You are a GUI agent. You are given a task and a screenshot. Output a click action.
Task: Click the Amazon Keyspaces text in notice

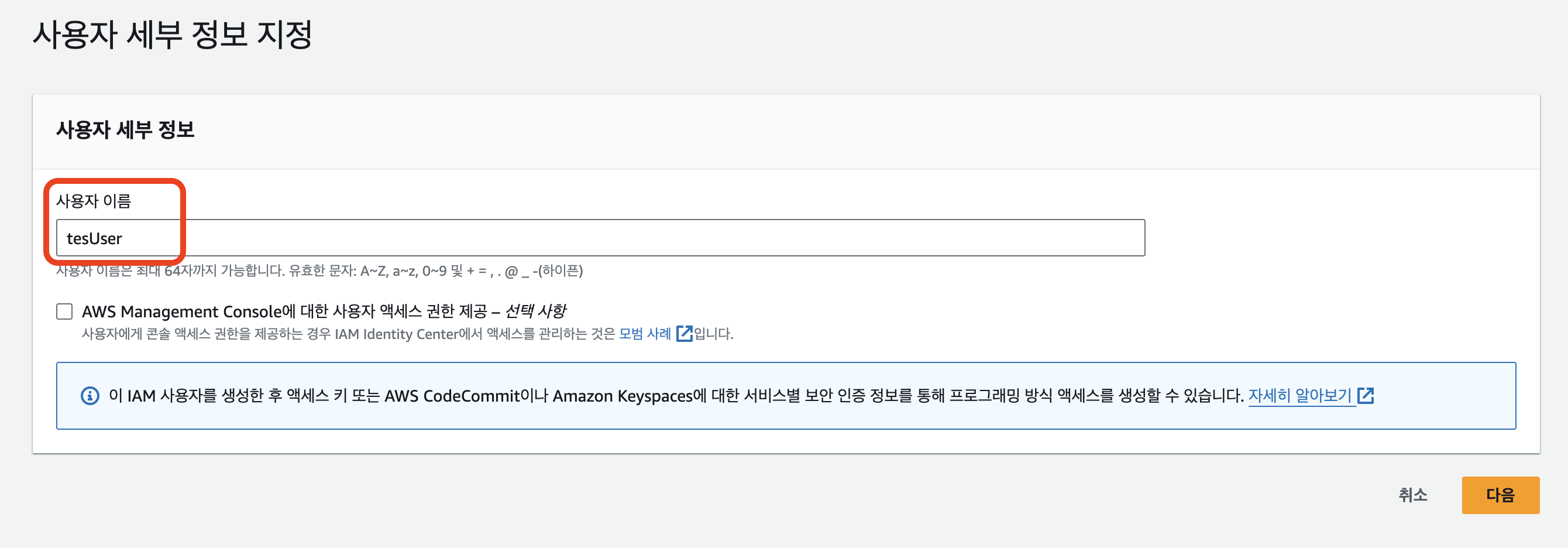pyautogui.click(x=623, y=396)
